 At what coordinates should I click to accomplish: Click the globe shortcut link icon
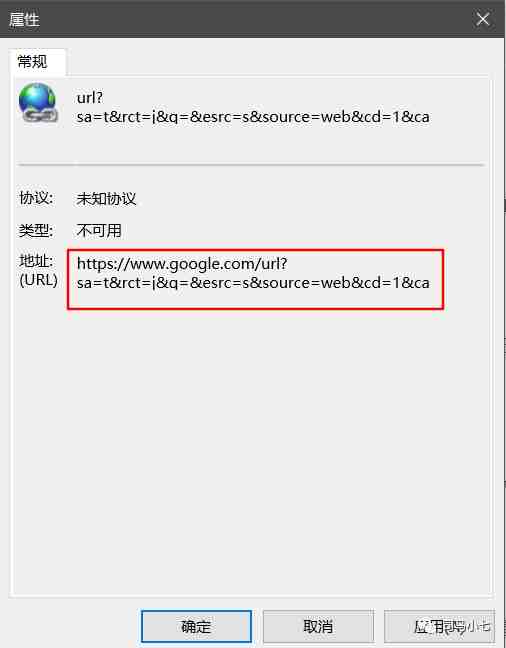(x=37, y=103)
